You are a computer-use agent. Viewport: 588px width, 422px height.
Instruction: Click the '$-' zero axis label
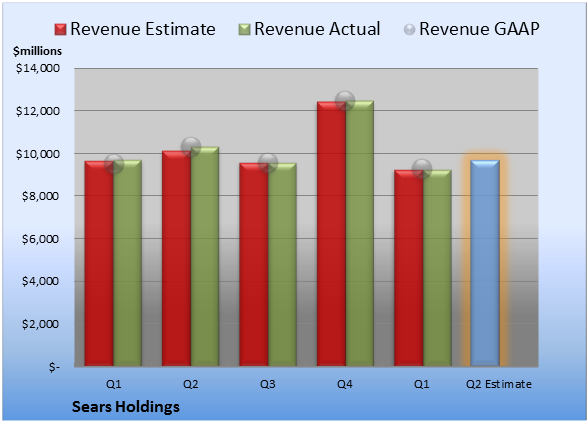[x=54, y=367]
